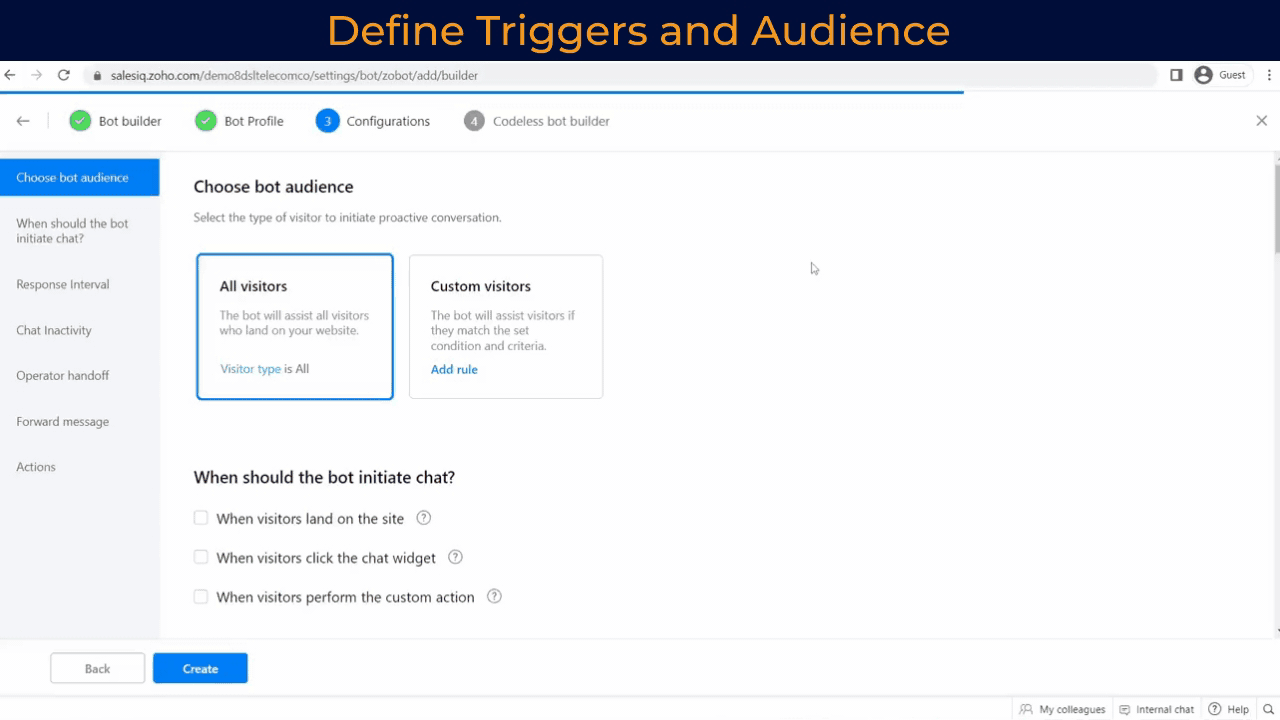Open the Internal chat window
Image resolution: width=1280 pixels, height=720 pixels.
coord(1157,709)
